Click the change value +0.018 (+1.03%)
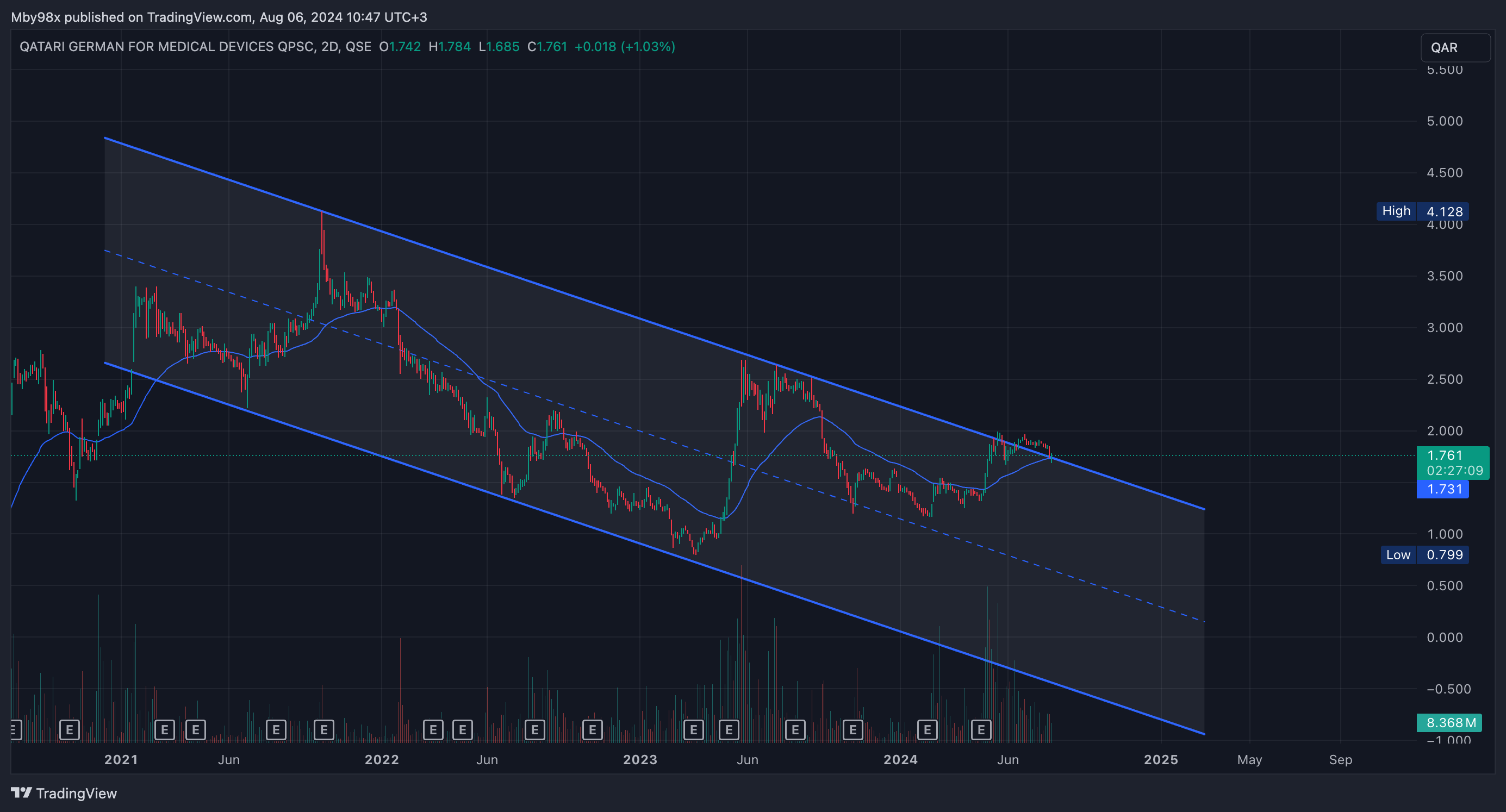The image size is (1506, 812). [625, 47]
